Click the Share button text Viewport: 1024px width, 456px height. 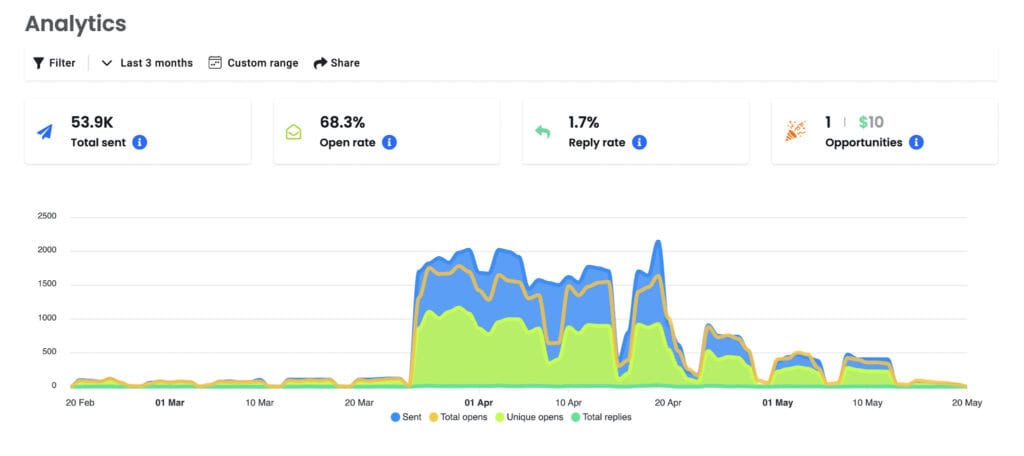(x=345, y=63)
